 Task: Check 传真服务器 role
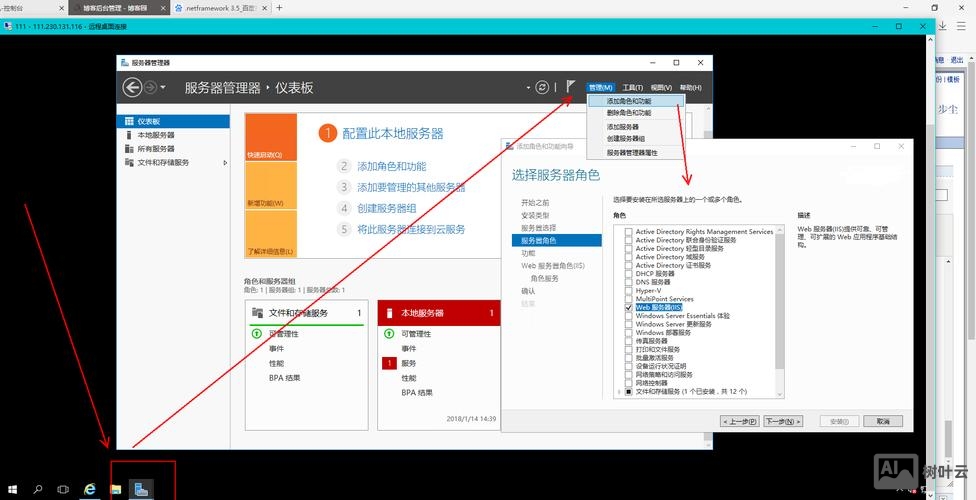click(629, 341)
